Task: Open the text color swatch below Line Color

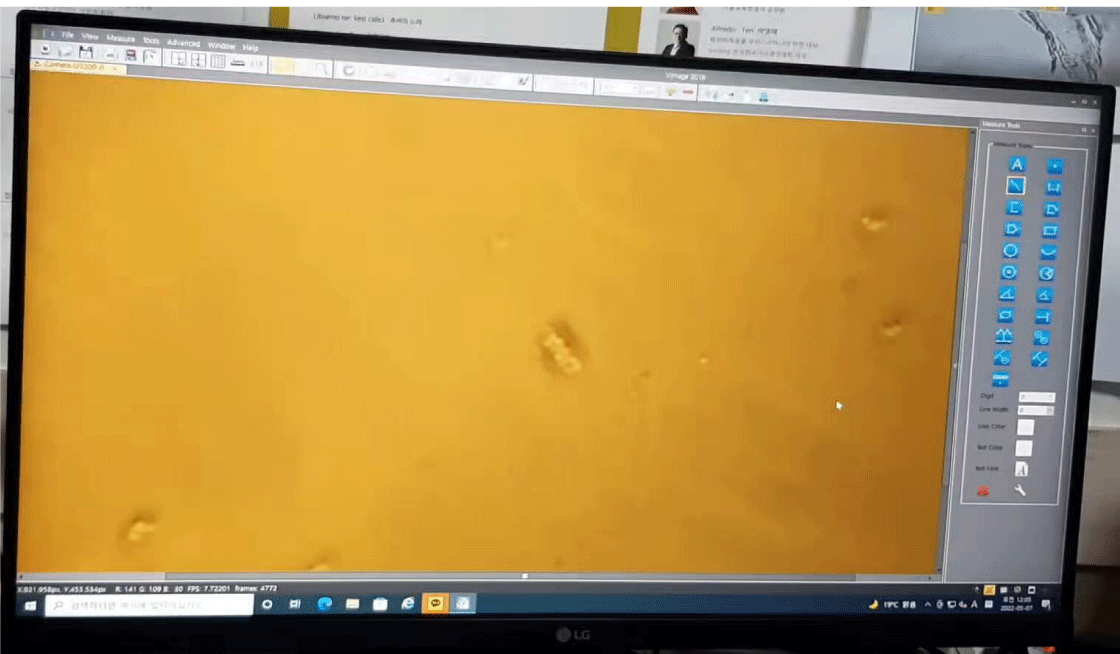Action: 1024,448
